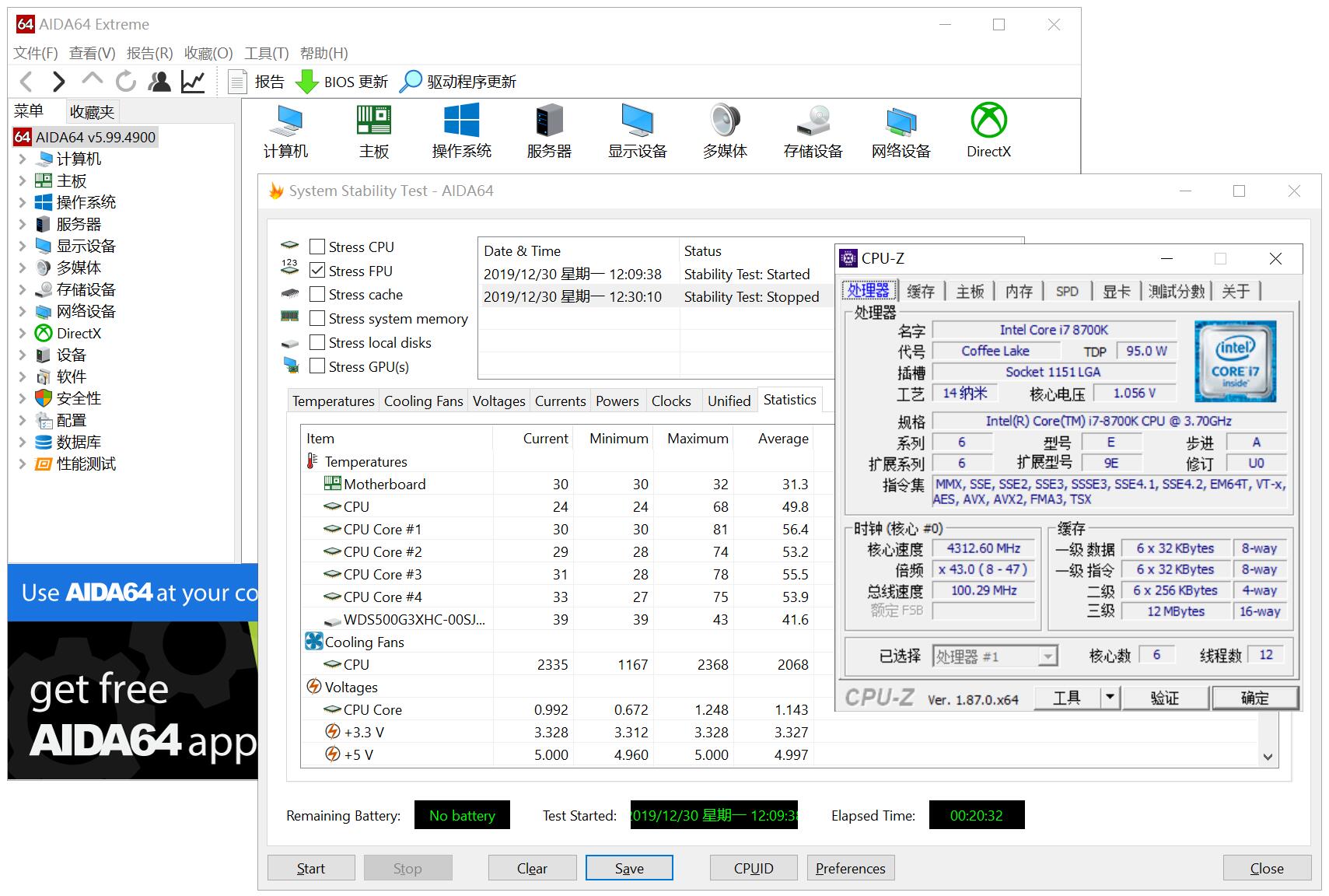Switch to the Clocks tab
The image size is (1329, 896).
point(671,401)
